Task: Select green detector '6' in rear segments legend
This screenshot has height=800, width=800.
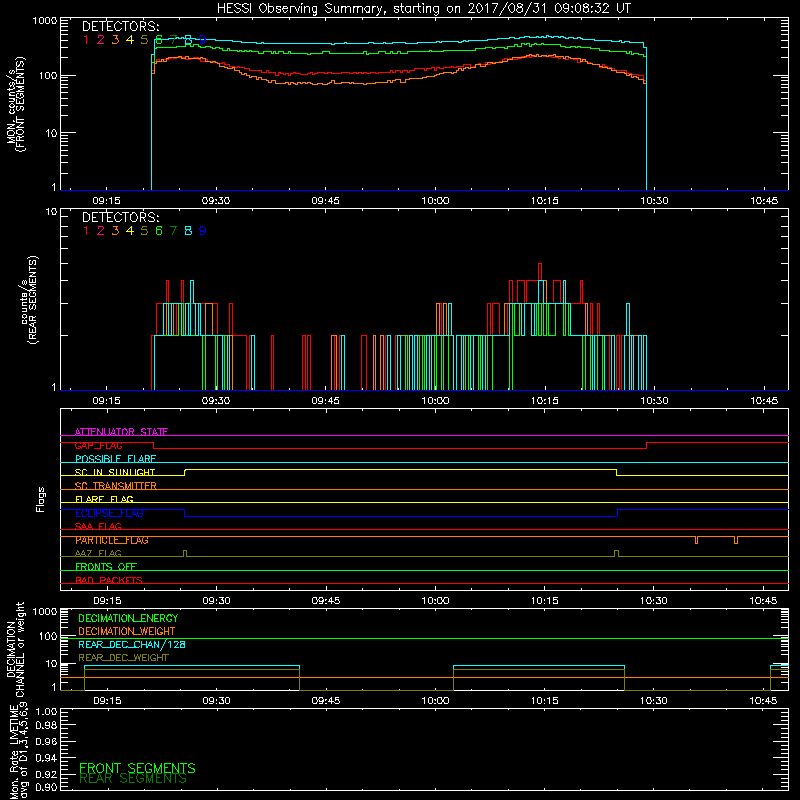Action: pyautogui.click(x=159, y=231)
